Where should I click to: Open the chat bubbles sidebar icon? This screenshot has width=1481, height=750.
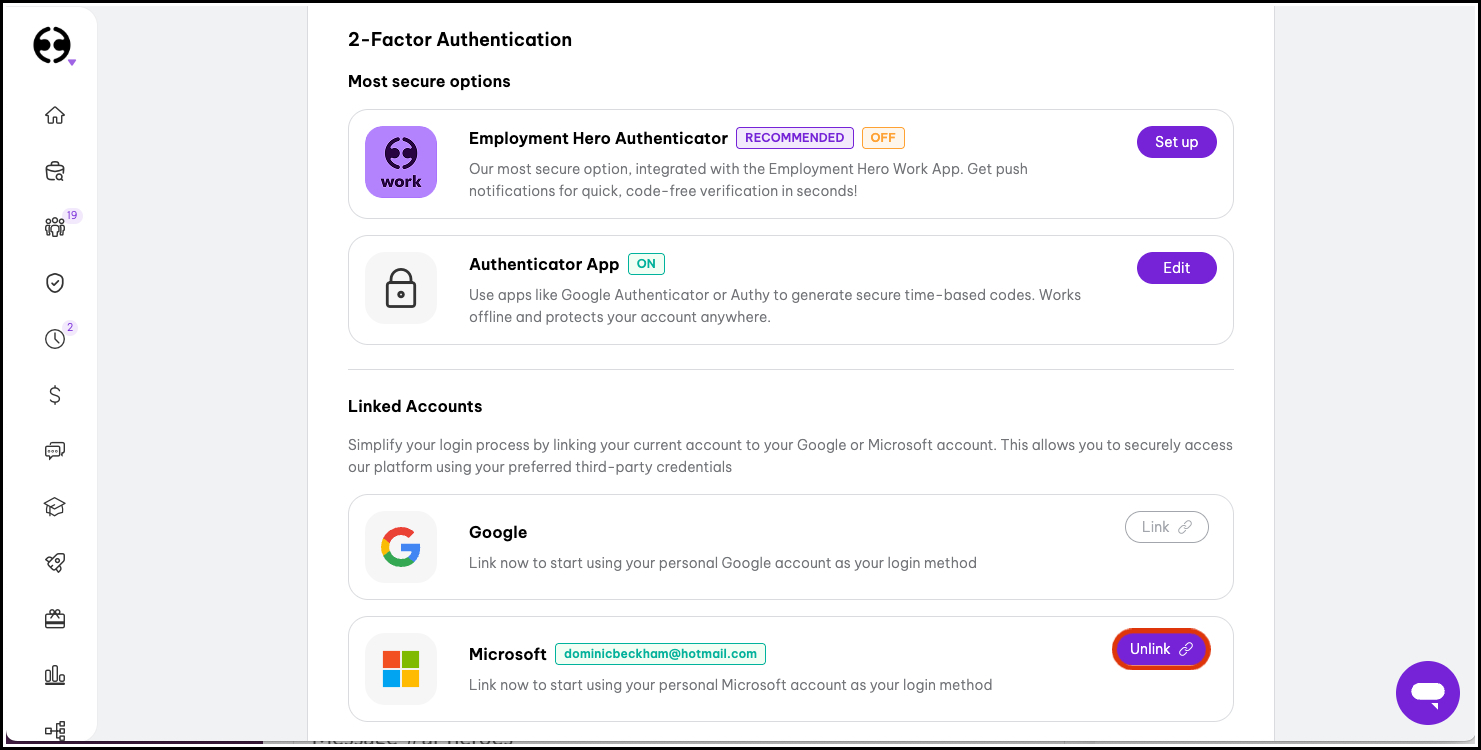coord(55,451)
